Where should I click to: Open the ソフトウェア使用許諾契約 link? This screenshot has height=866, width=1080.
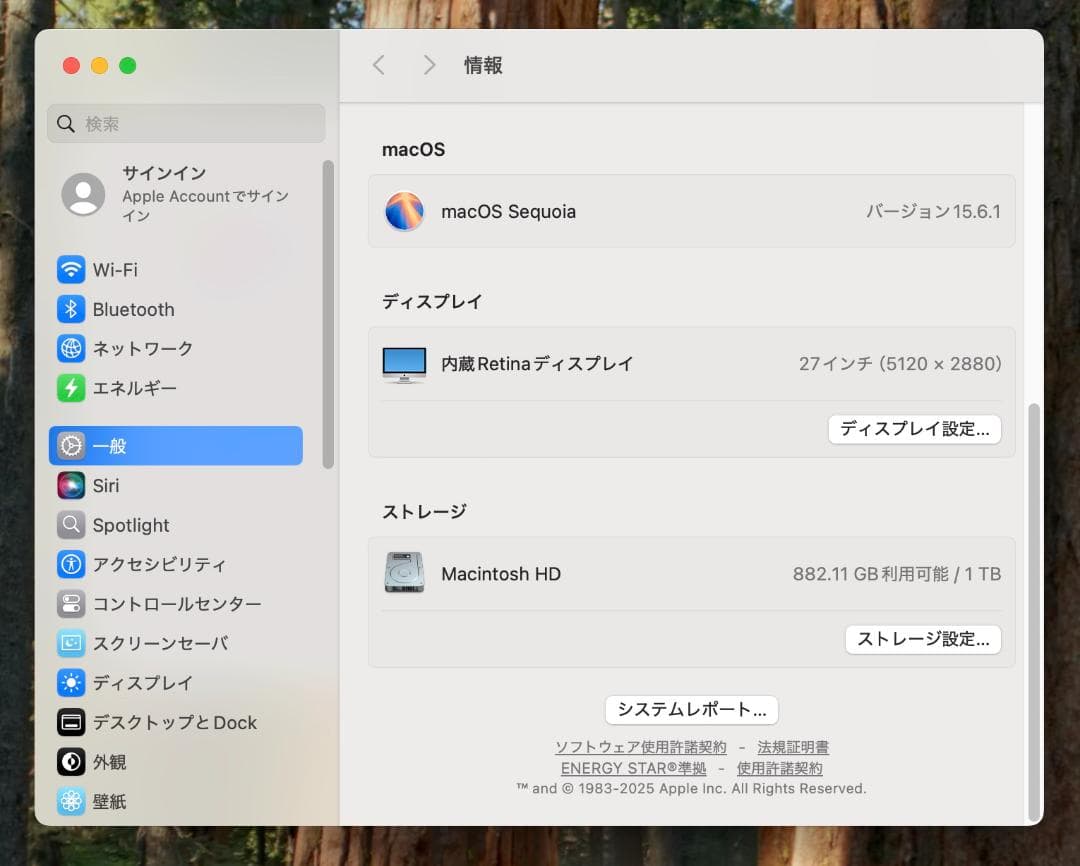click(641, 747)
